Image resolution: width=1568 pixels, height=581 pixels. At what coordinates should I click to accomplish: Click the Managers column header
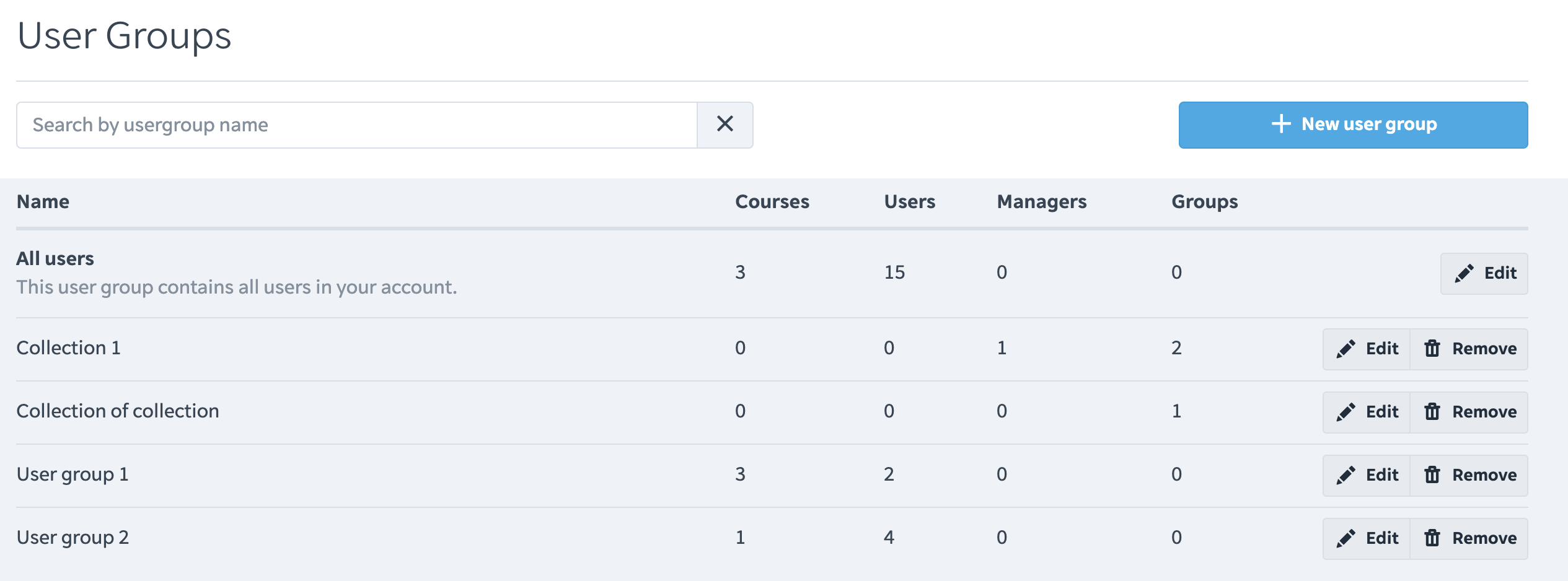pyautogui.click(x=1041, y=201)
